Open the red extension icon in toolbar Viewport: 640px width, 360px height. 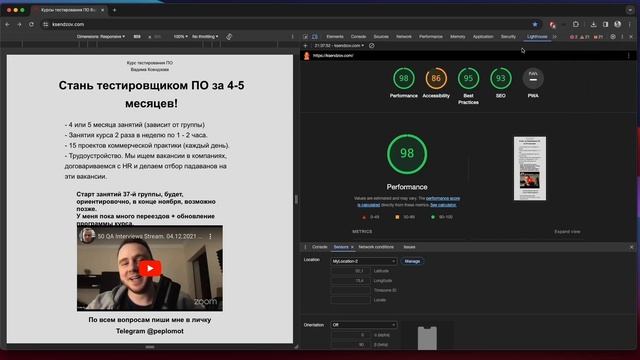pyautogui.click(x=552, y=24)
